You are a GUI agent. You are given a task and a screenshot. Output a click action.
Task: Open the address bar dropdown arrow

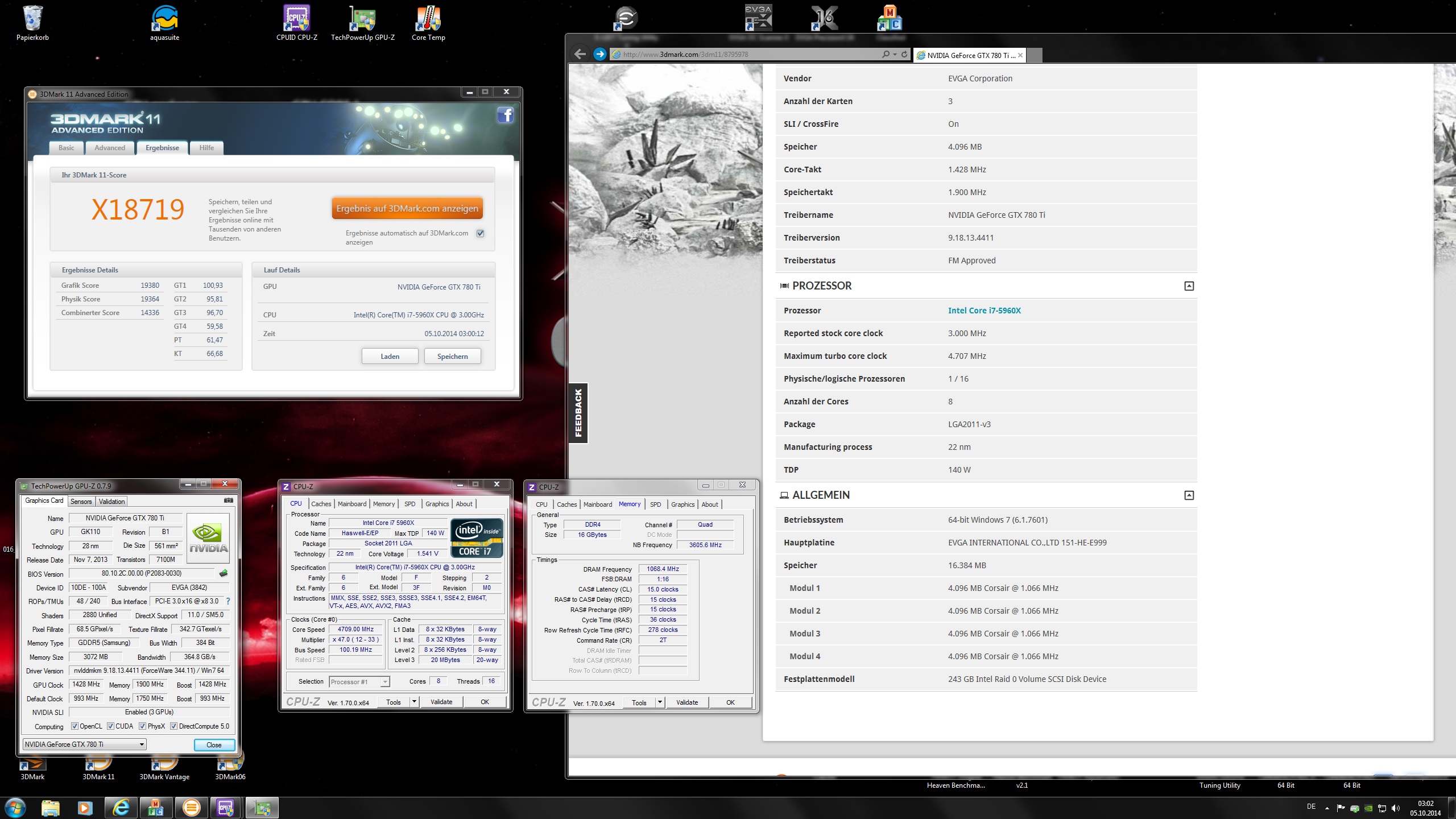click(x=895, y=54)
